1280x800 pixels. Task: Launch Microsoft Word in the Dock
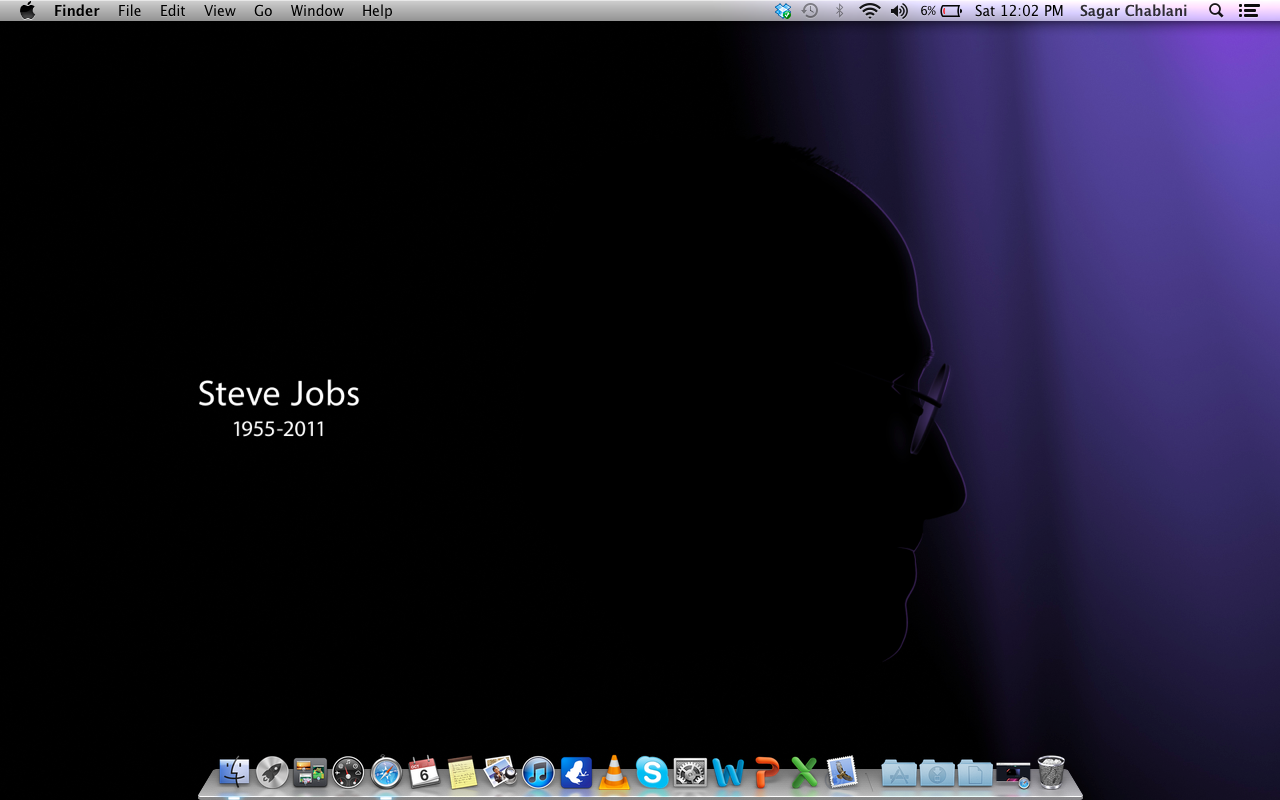click(728, 772)
